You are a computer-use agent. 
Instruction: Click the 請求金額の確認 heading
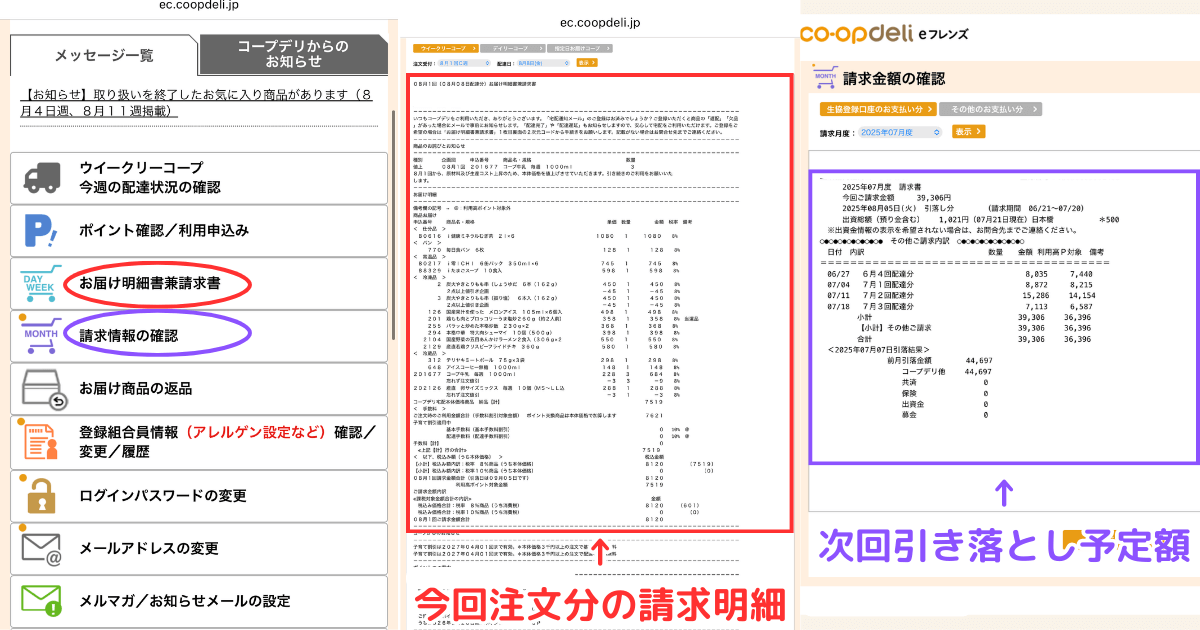pos(894,78)
